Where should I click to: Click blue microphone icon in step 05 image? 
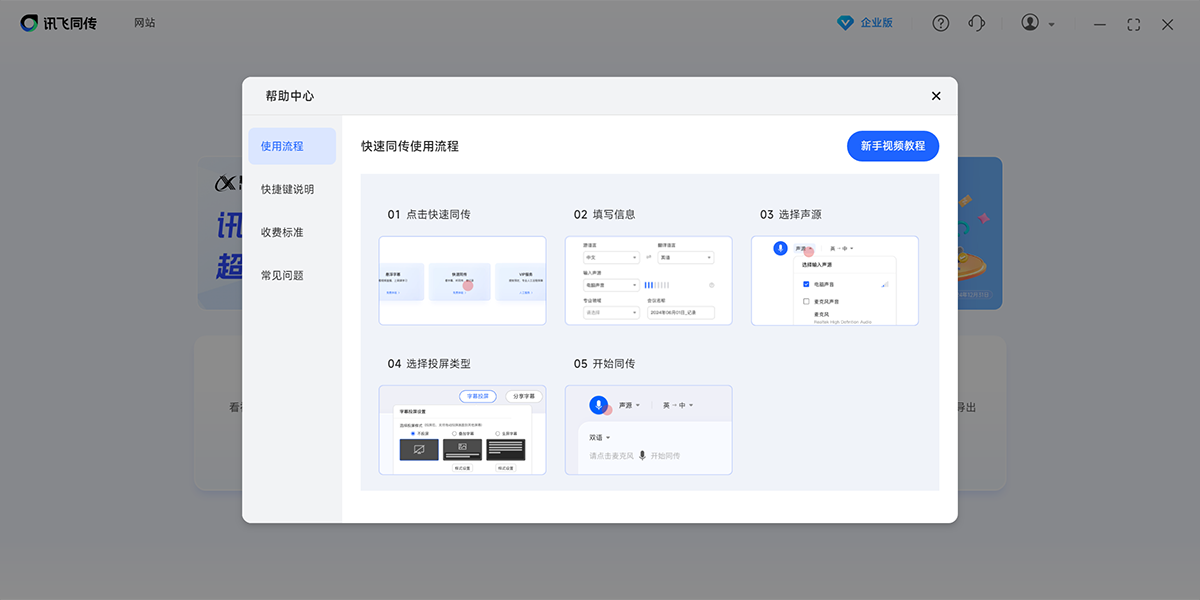click(x=598, y=405)
